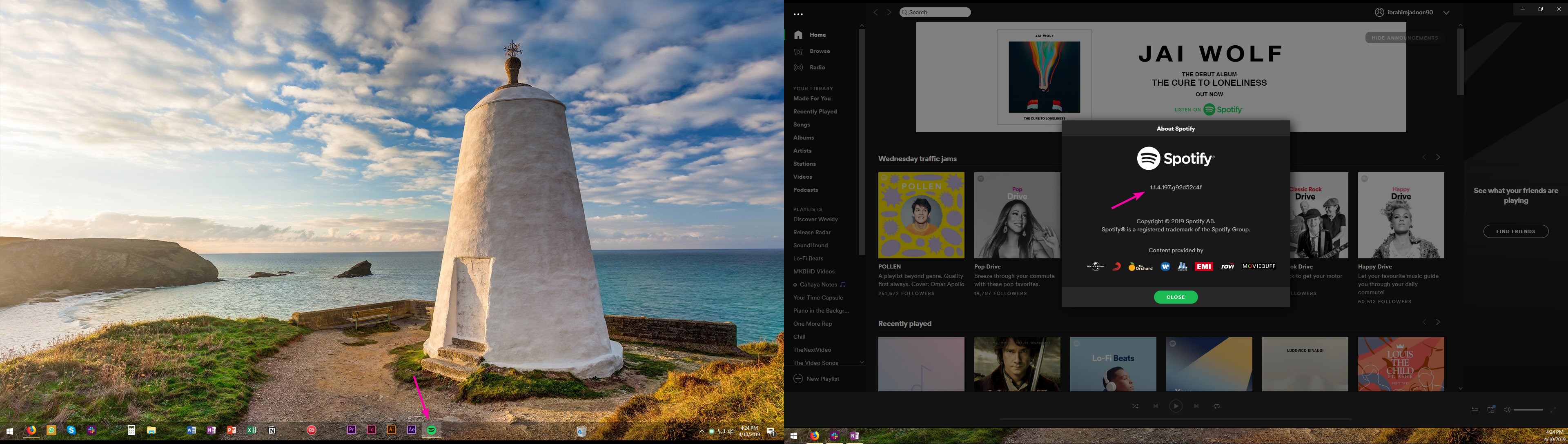The height and width of the screenshot is (444, 1568).
Task: Open Artists in Your Library
Action: (x=802, y=151)
